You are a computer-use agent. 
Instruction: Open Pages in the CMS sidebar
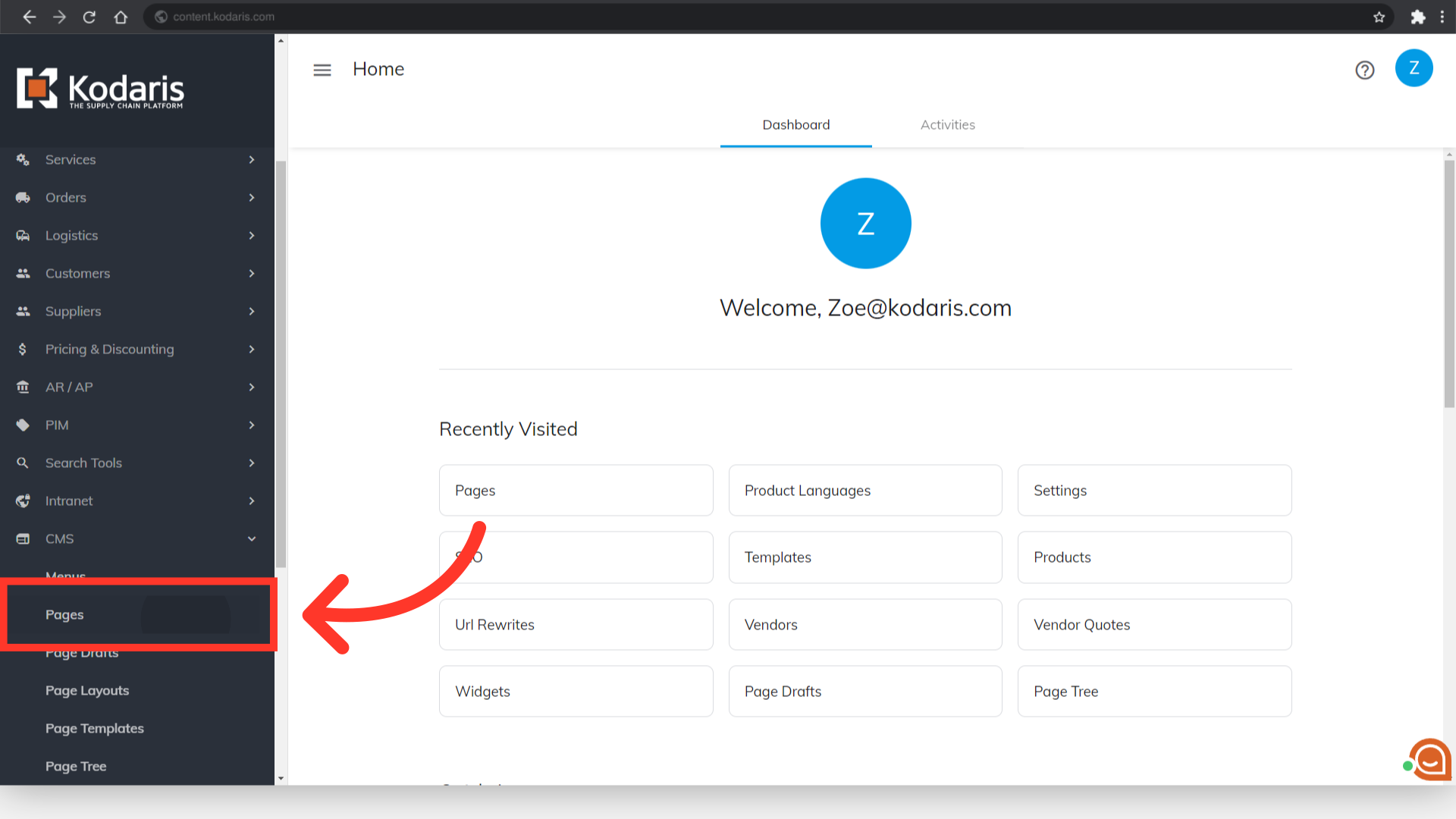pos(64,614)
